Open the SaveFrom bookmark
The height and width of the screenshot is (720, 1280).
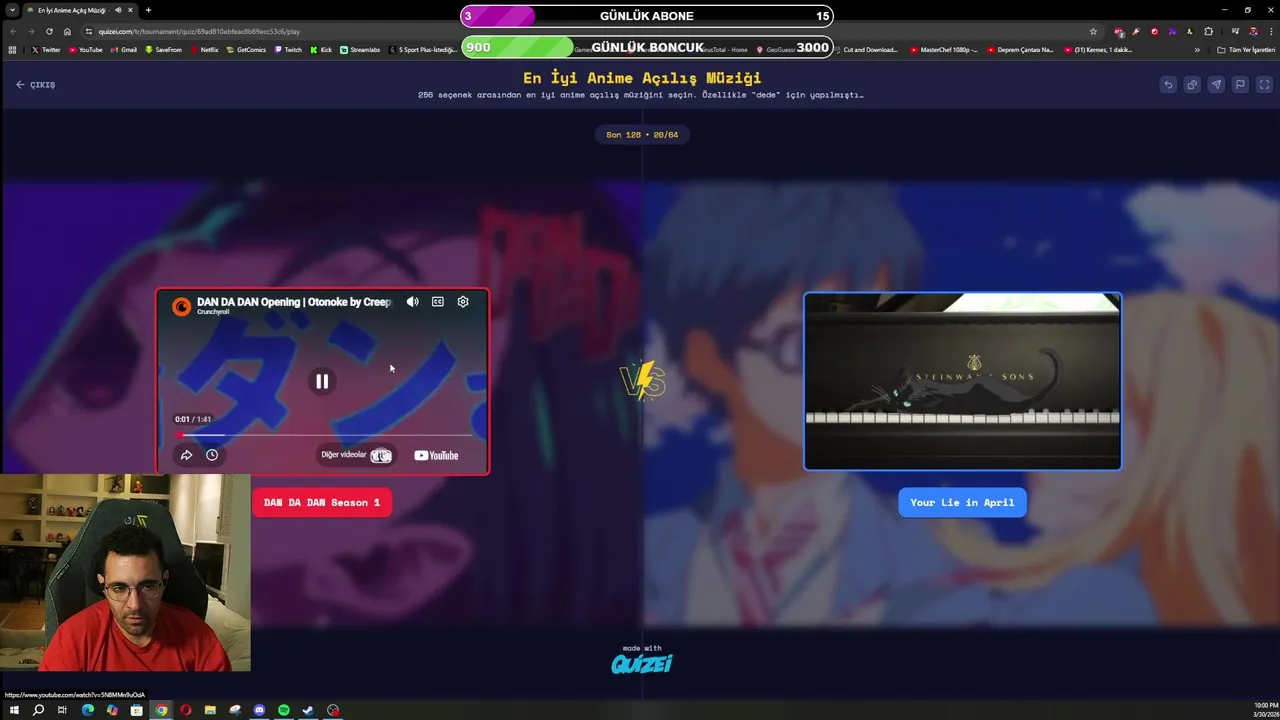click(164, 49)
